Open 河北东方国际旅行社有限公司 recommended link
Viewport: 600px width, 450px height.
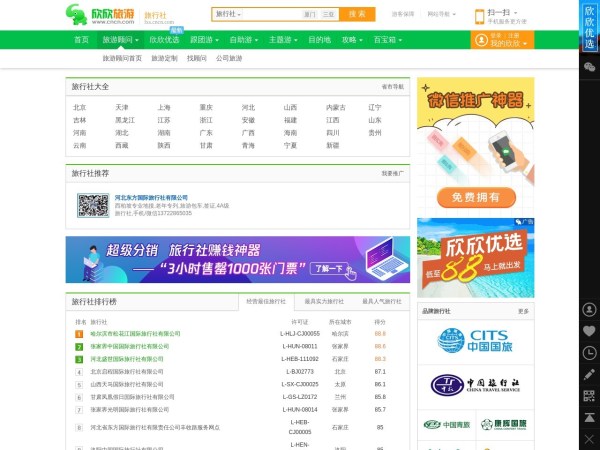(151, 198)
